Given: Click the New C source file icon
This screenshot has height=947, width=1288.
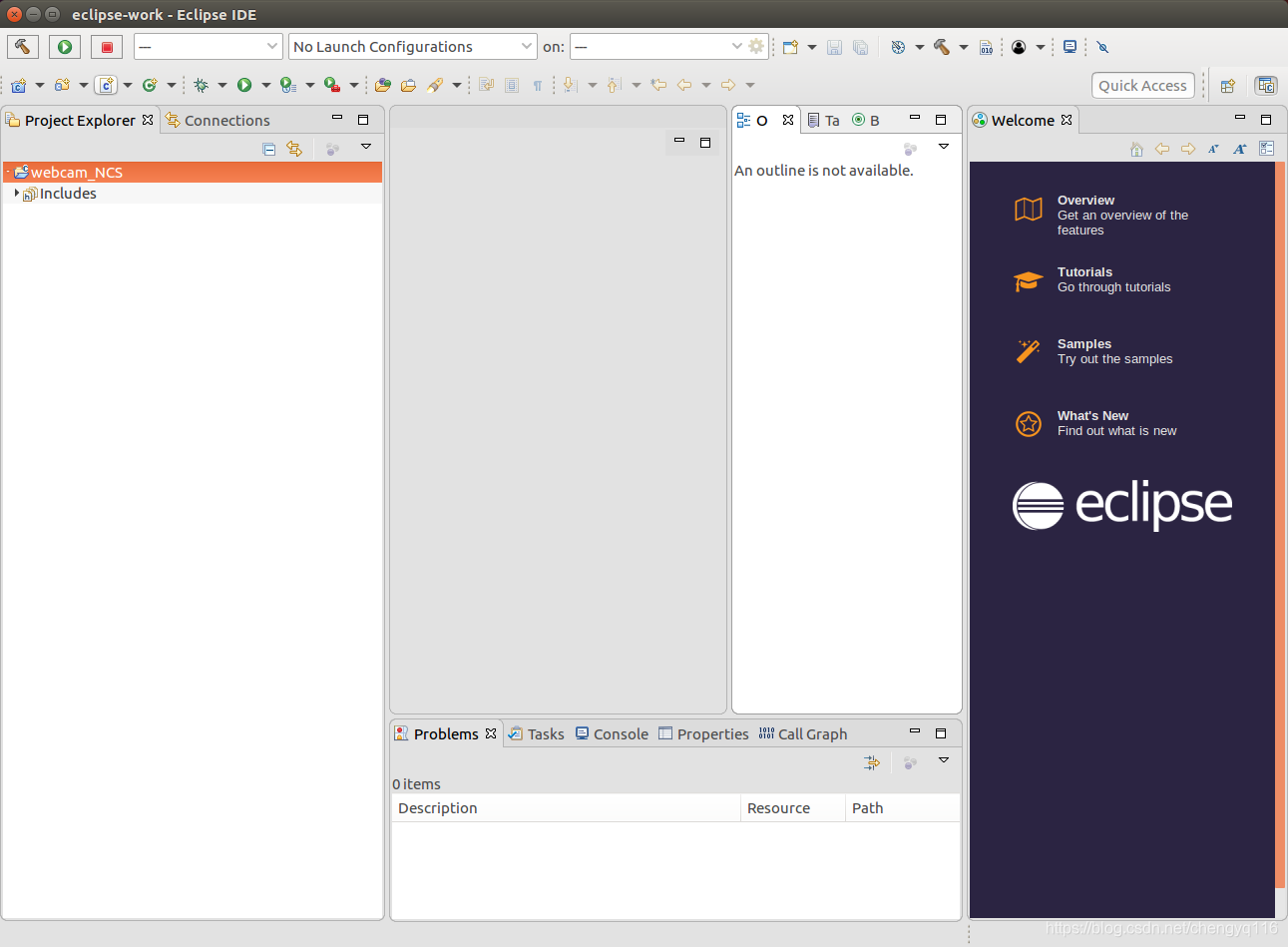Looking at the screenshot, I should pos(106,85).
